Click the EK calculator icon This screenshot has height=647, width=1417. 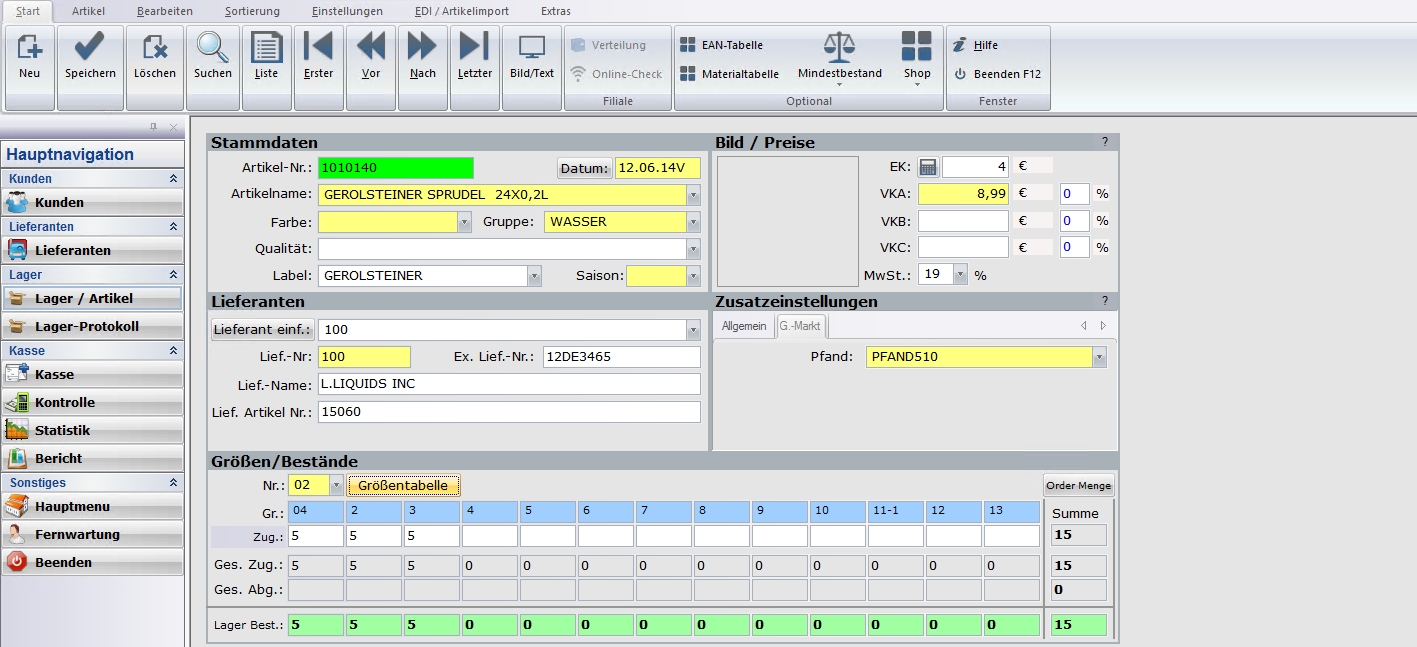[928, 167]
